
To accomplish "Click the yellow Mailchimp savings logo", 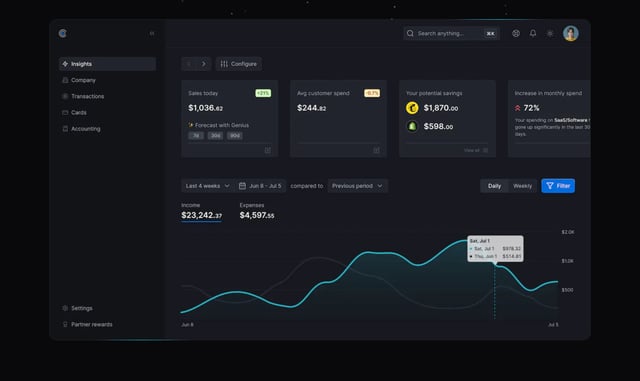I will pyautogui.click(x=412, y=108).
